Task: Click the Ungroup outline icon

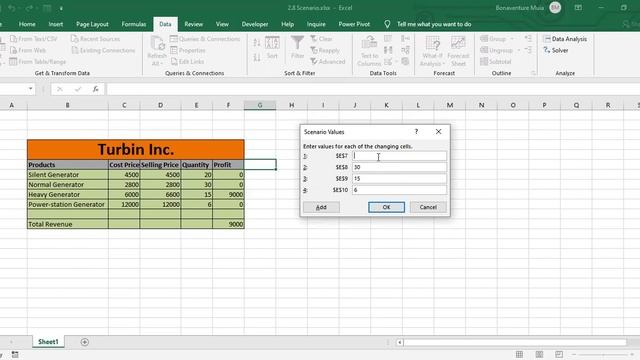Action: [x=484, y=50]
